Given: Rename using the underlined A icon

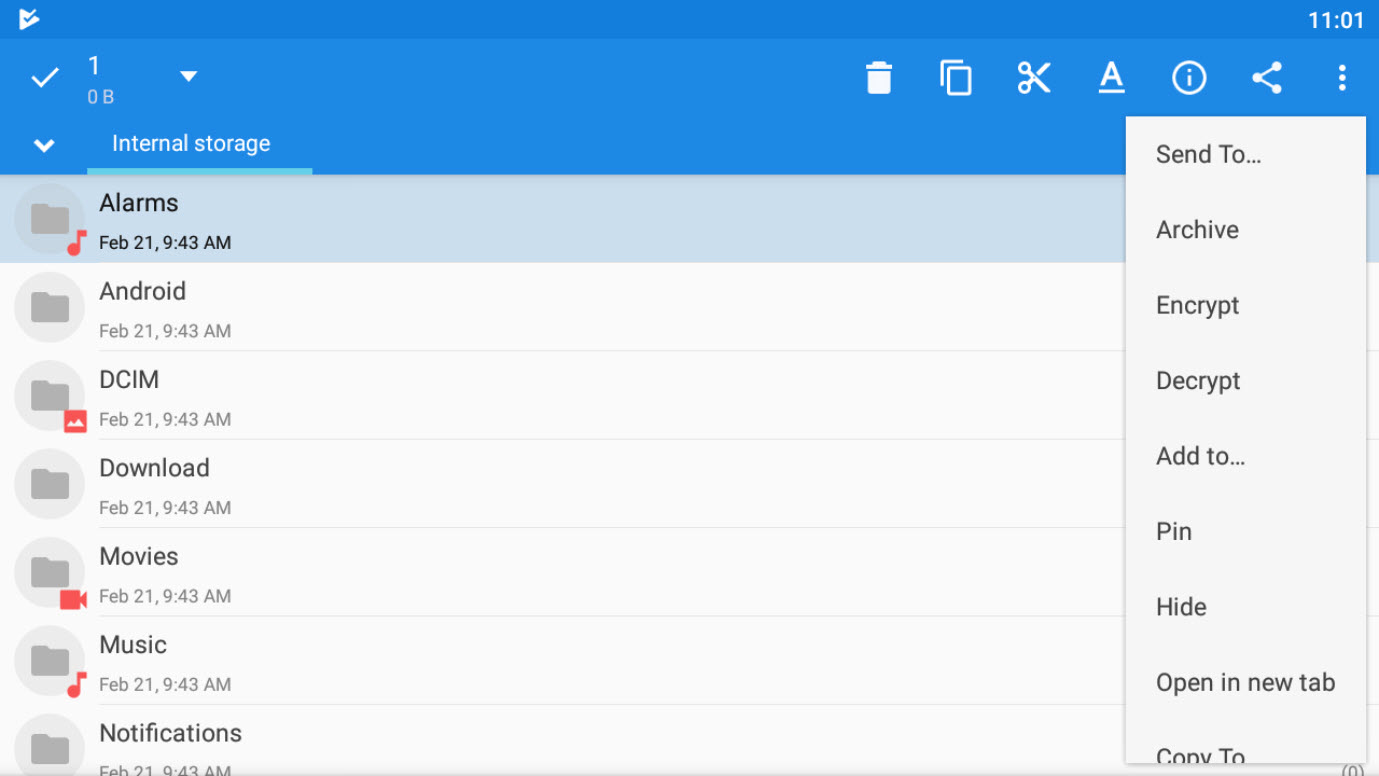Looking at the screenshot, I should [1111, 77].
